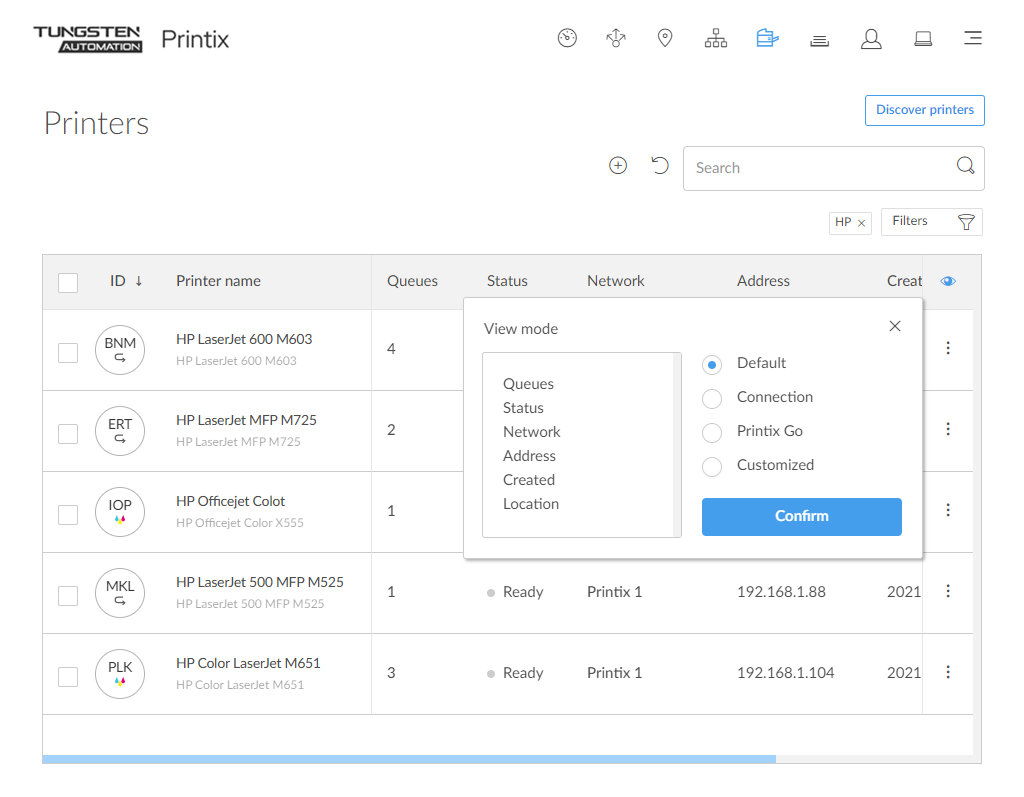Open the Filters dropdown

click(x=931, y=222)
